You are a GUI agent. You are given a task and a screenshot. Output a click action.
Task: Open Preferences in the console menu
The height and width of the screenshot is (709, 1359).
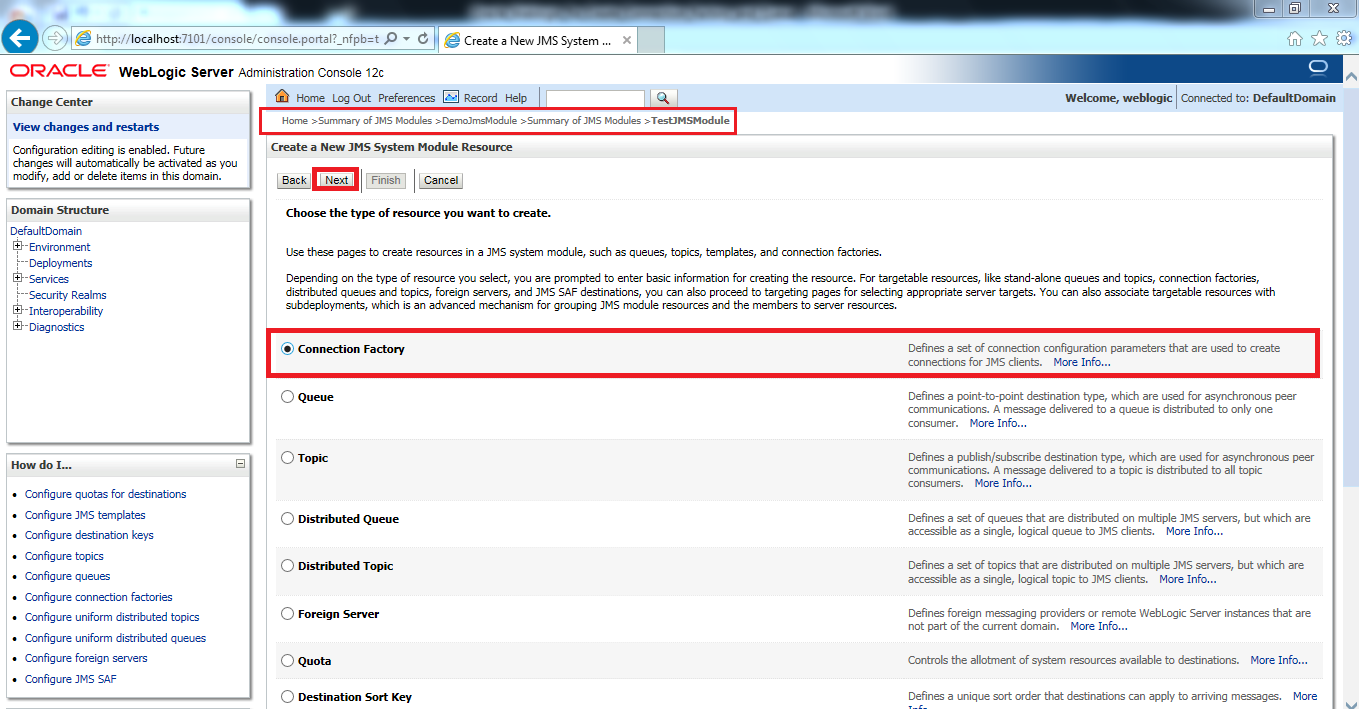click(x=406, y=98)
